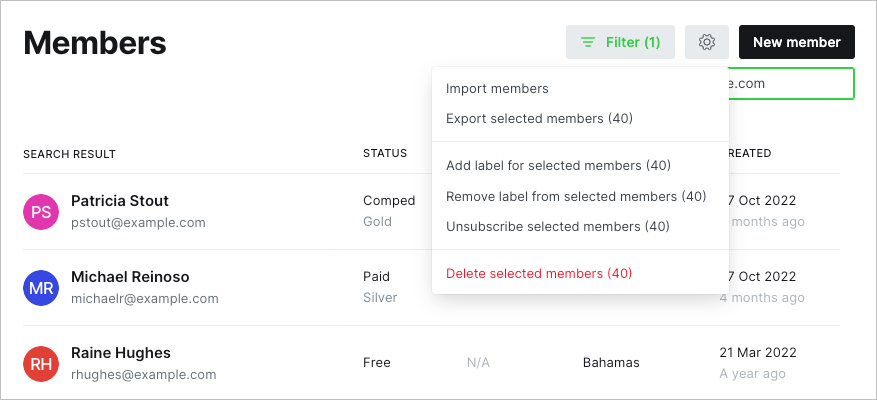Open Raine Hughes's member name
This screenshot has height=400, width=877.
121,353
